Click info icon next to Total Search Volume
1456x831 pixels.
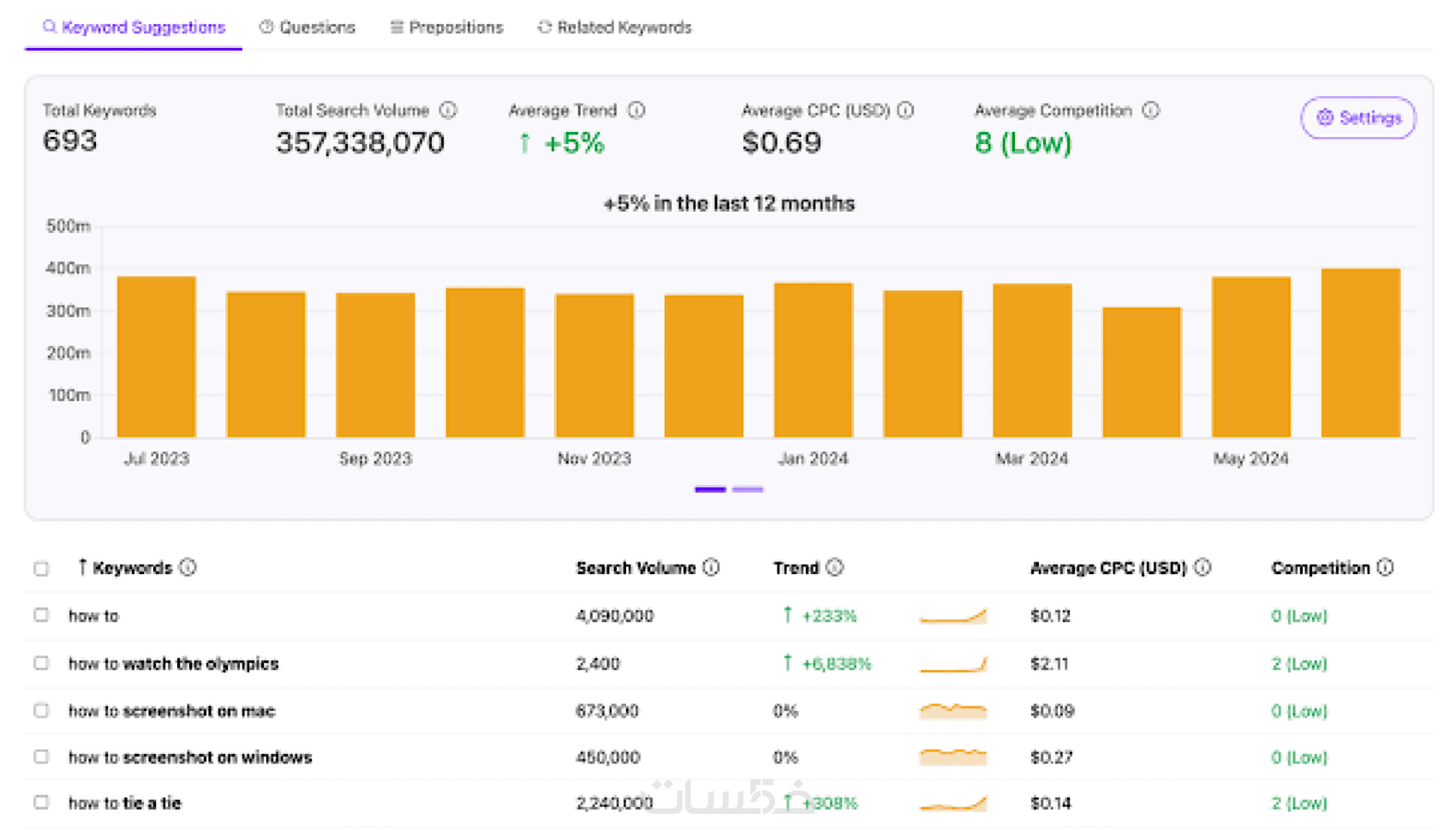pos(448,111)
